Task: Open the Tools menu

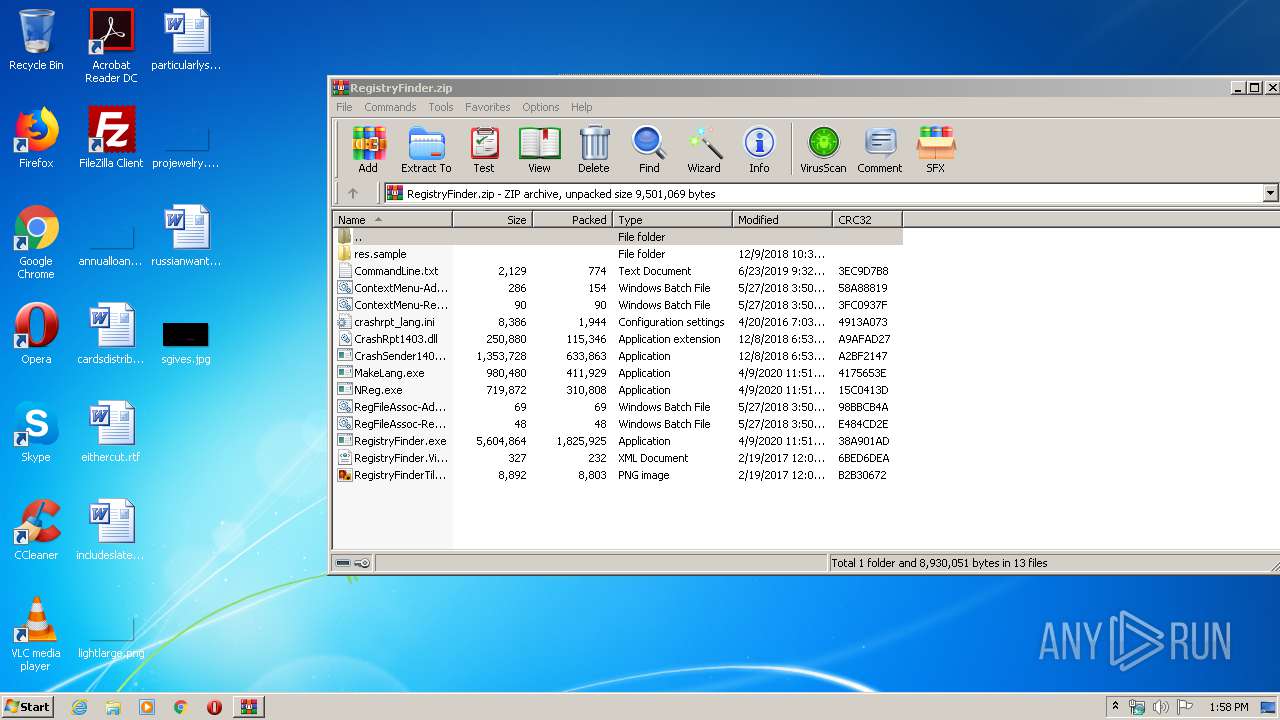Action: tap(441, 107)
